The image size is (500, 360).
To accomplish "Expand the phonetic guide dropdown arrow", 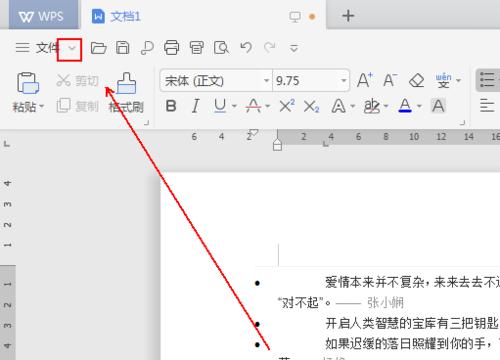I will [459, 81].
